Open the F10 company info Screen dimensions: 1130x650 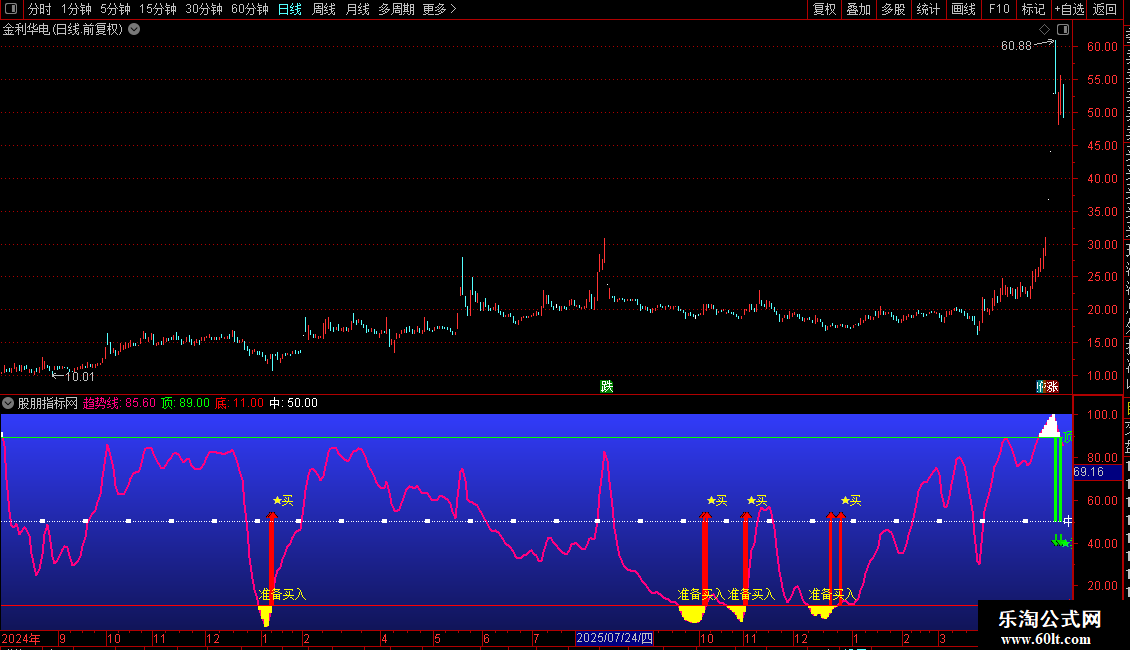[999, 9]
